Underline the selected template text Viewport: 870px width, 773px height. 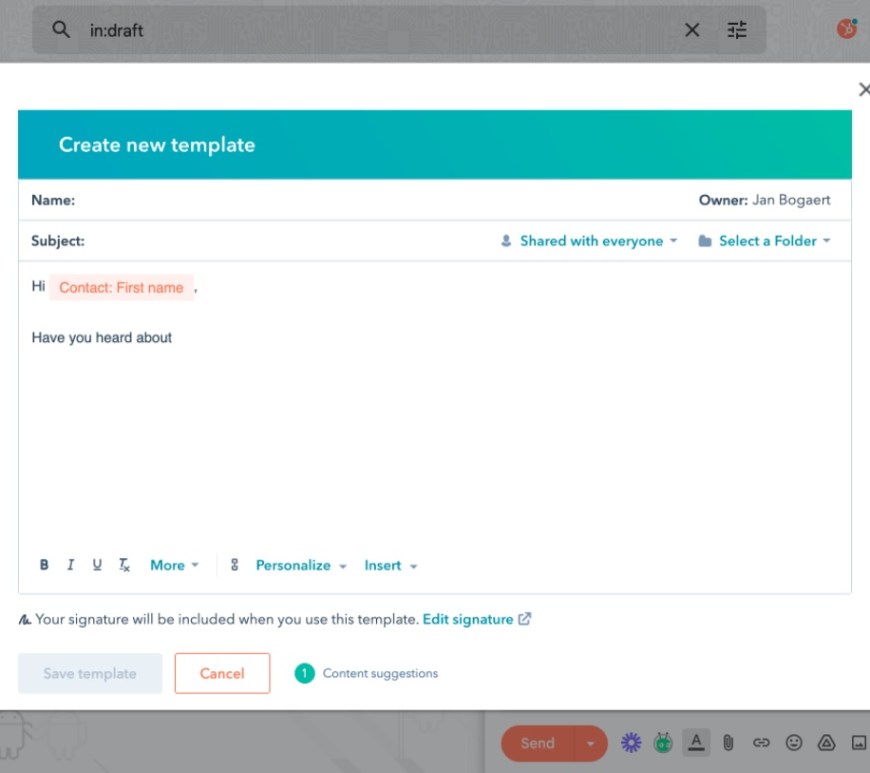click(x=97, y=565)
